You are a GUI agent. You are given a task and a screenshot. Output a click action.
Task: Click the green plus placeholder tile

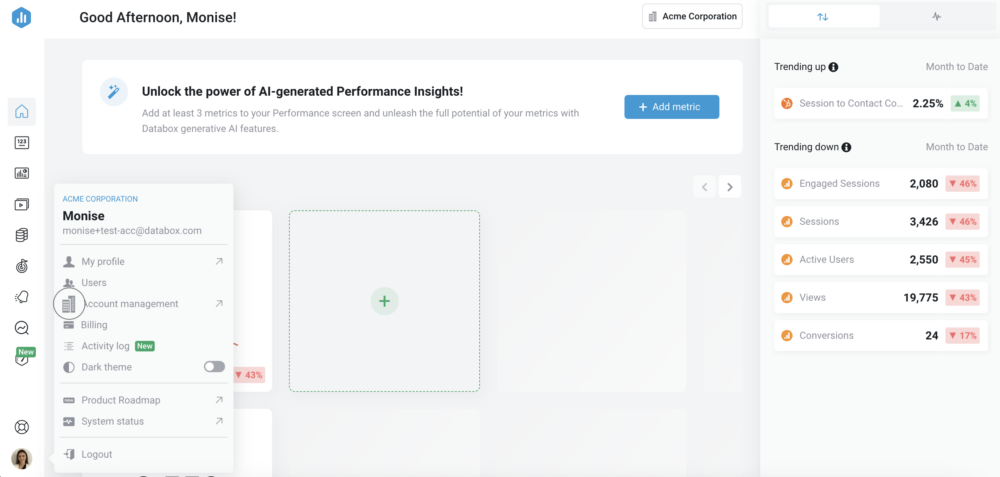pyautogui.click(x=385, y=301)
